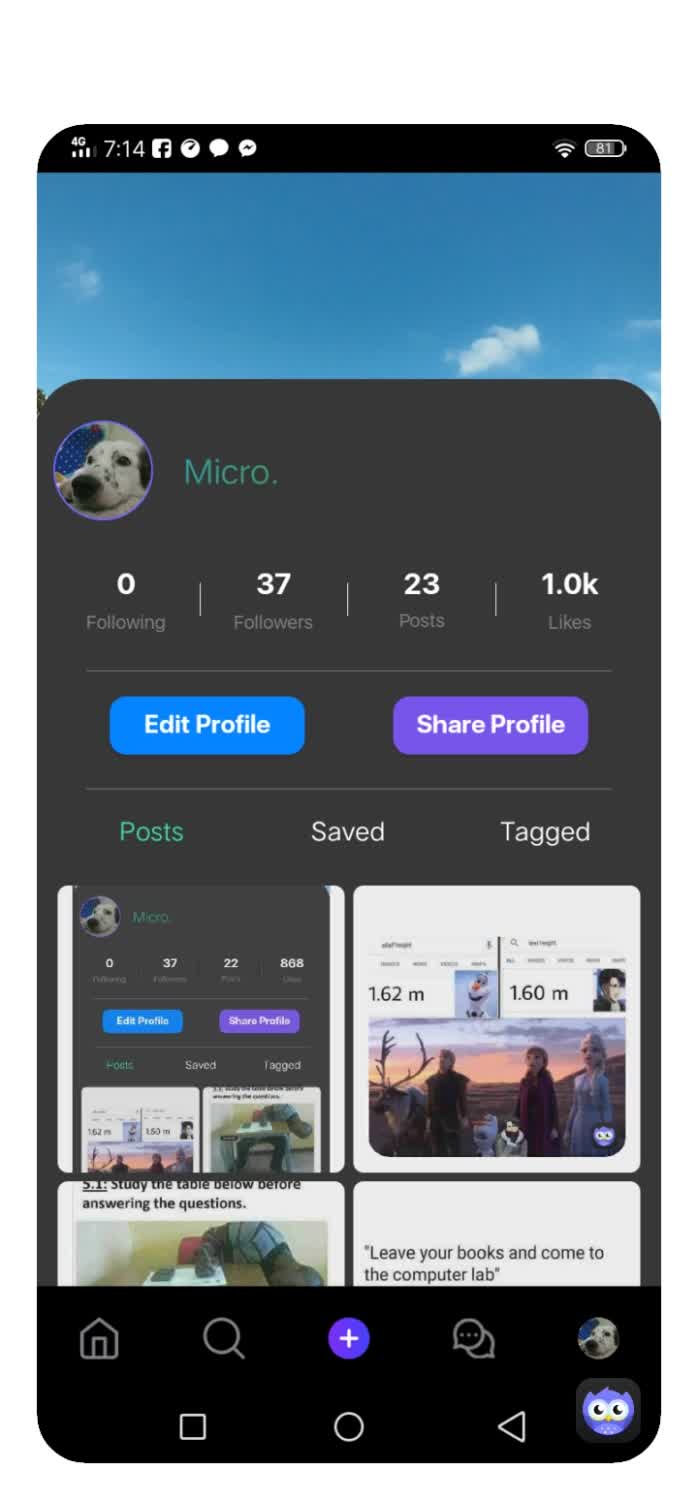Open the profile screenshot post thumbnail
The width and height of the screenshot is (698, 1500).
pos(201,1029)
